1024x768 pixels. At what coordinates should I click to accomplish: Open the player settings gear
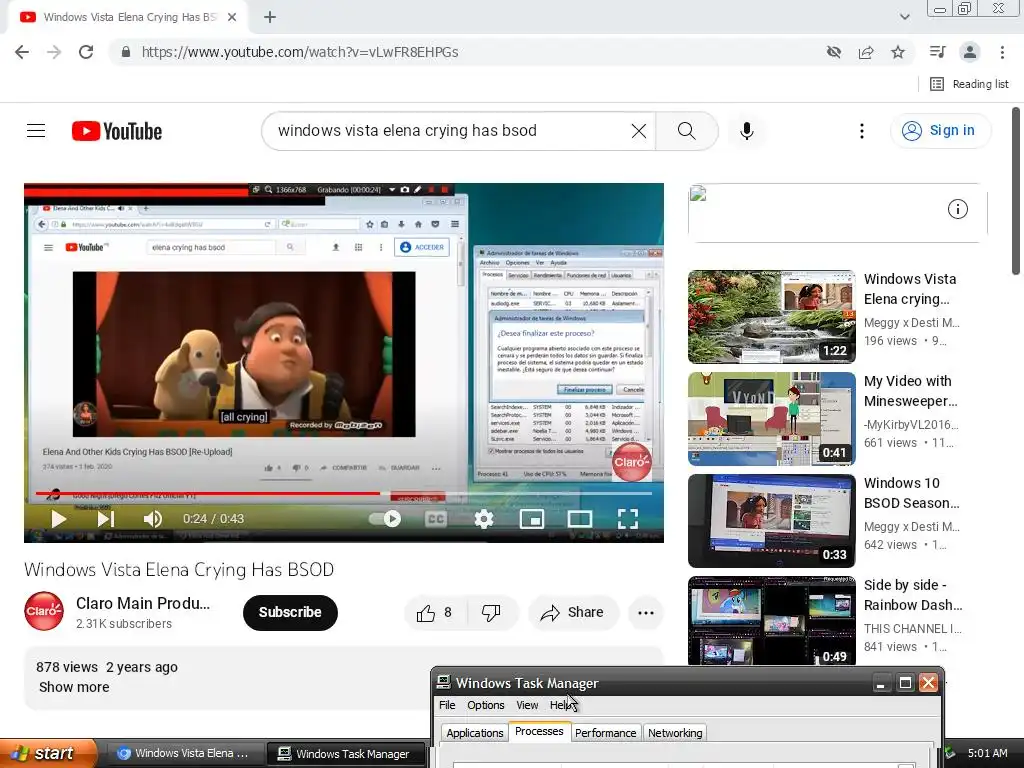pos(484,519)
